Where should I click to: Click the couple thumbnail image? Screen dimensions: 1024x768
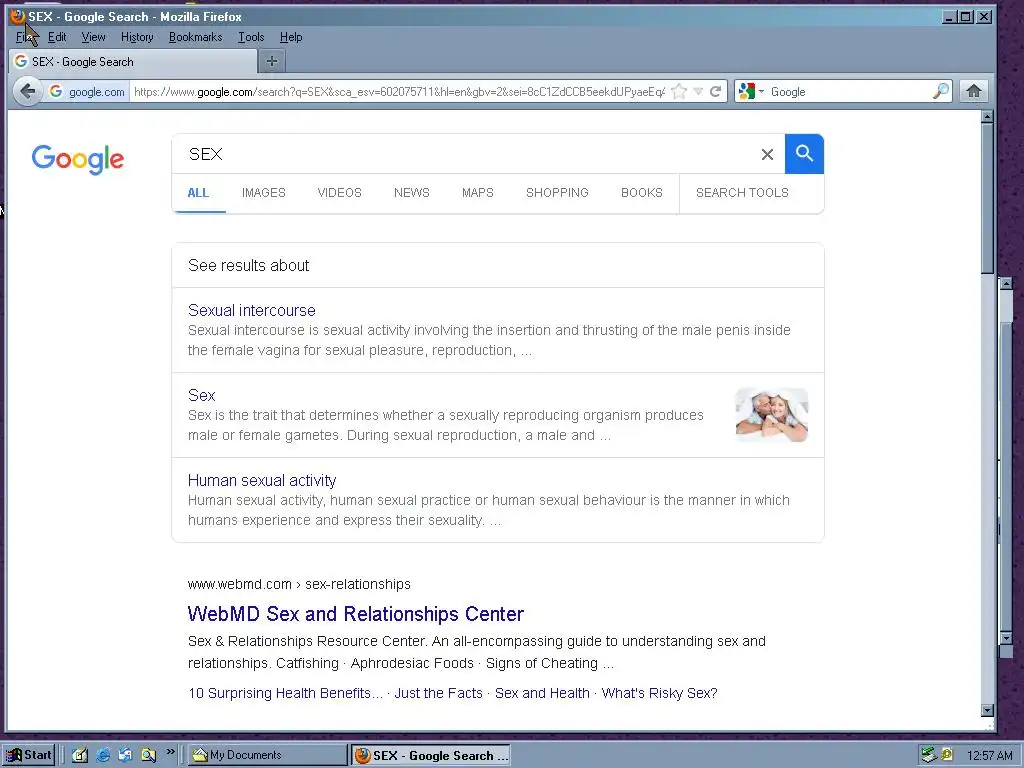[771, 415]
